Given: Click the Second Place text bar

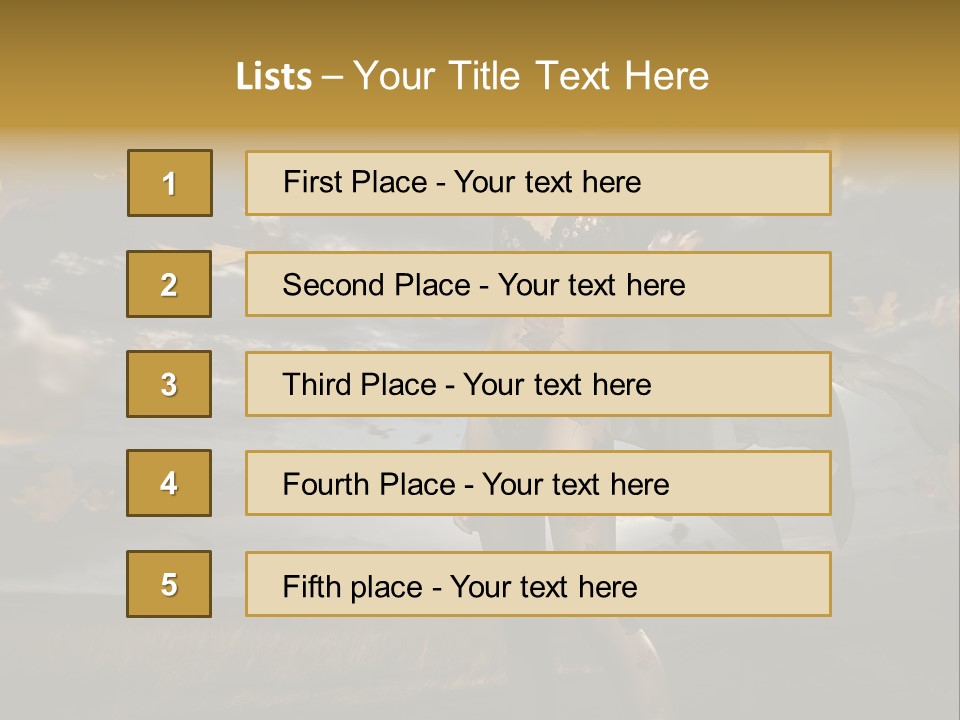Looking at the screenshot, I should [538, 284].
